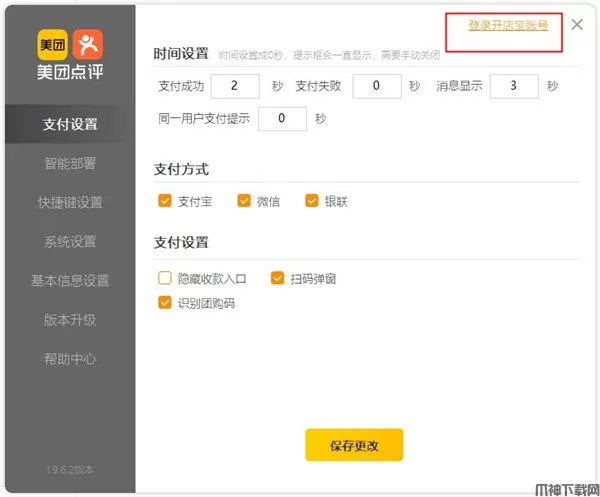Open the 智能部署 sidebar tab
This screenshot has height=497, width=600.
(x=70, y=164)
